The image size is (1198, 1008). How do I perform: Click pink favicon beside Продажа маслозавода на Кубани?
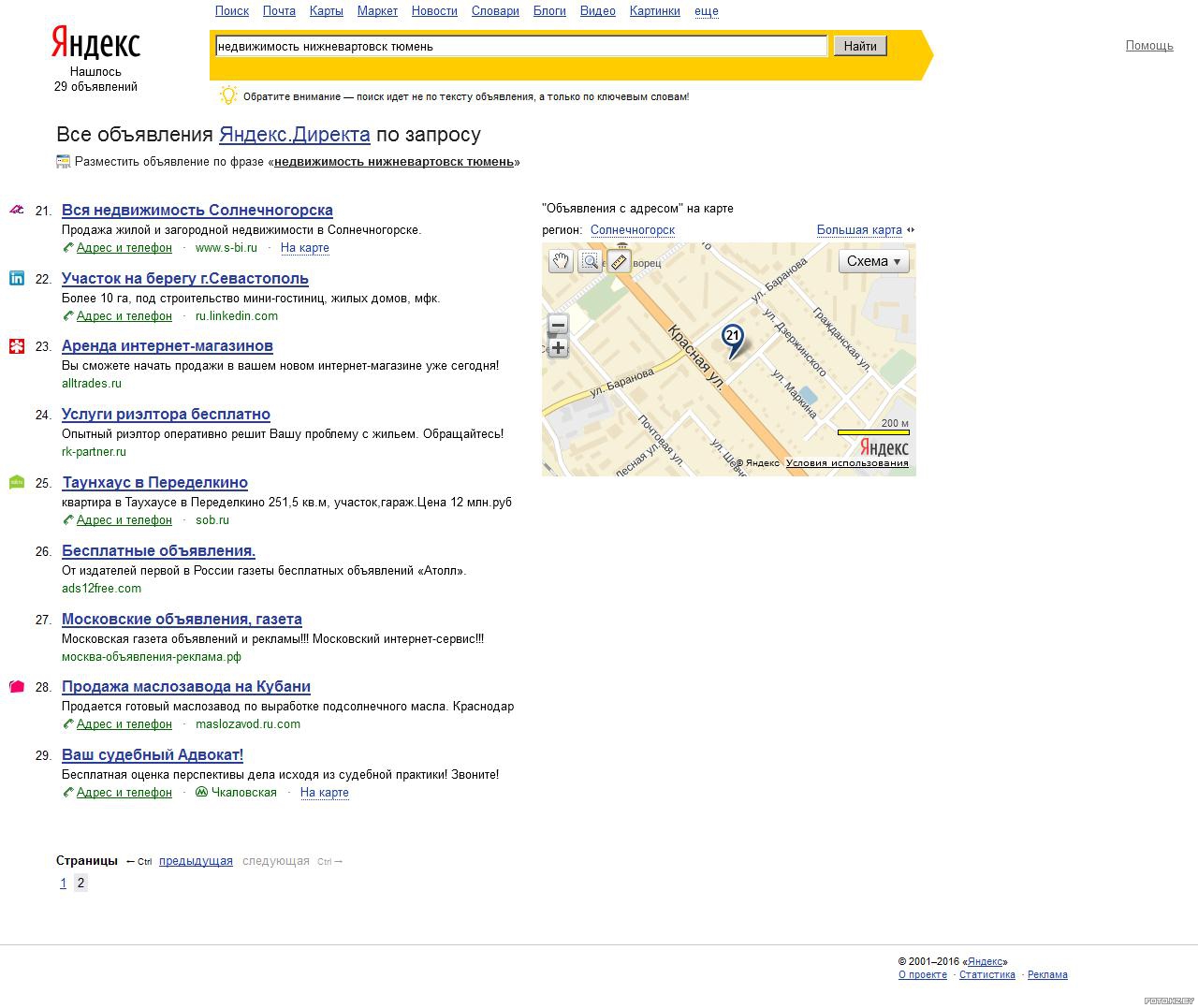pos(17,686)
